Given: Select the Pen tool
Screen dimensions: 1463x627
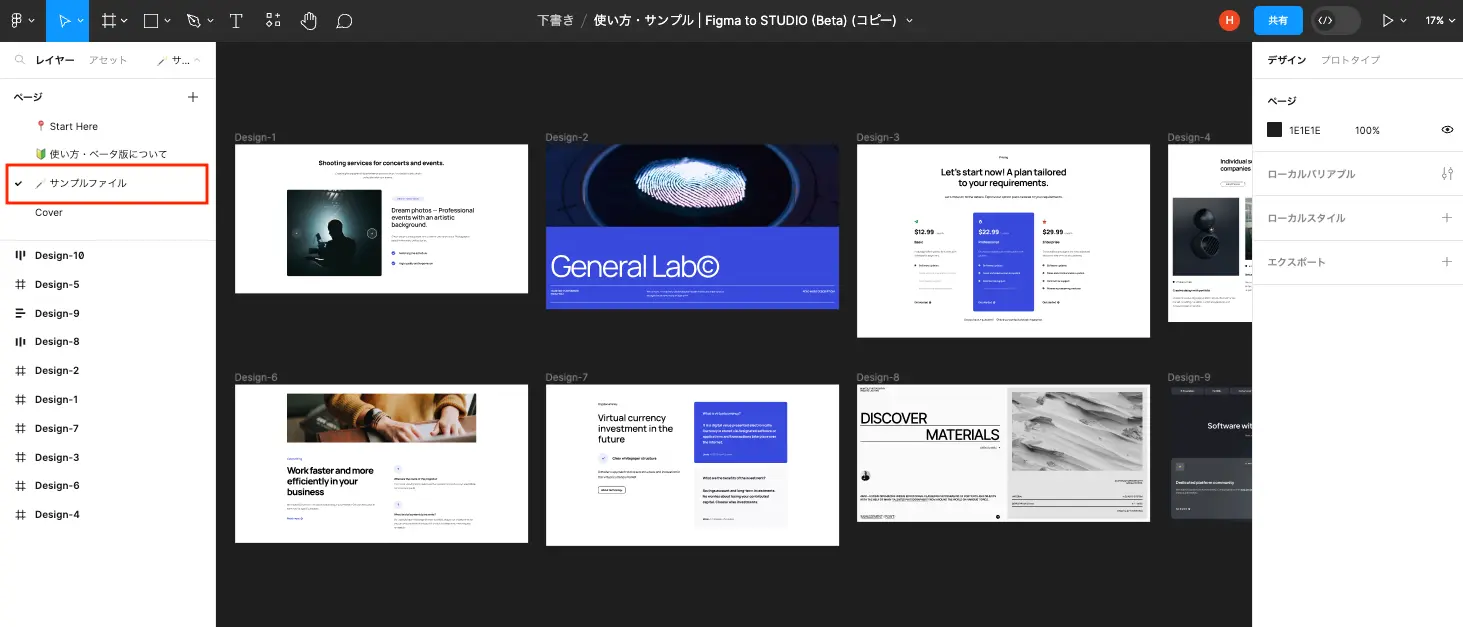Looking at the screenshot, I should tap(194, 20).
